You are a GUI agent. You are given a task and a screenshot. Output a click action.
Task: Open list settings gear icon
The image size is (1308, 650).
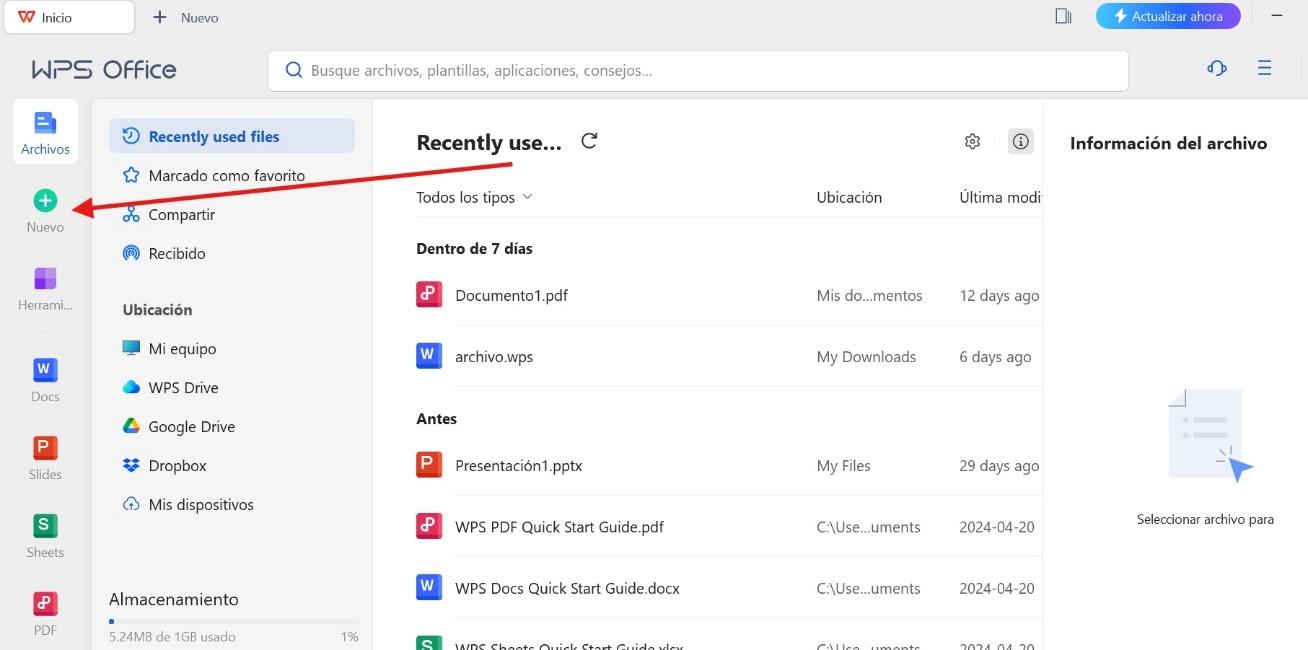972,142
